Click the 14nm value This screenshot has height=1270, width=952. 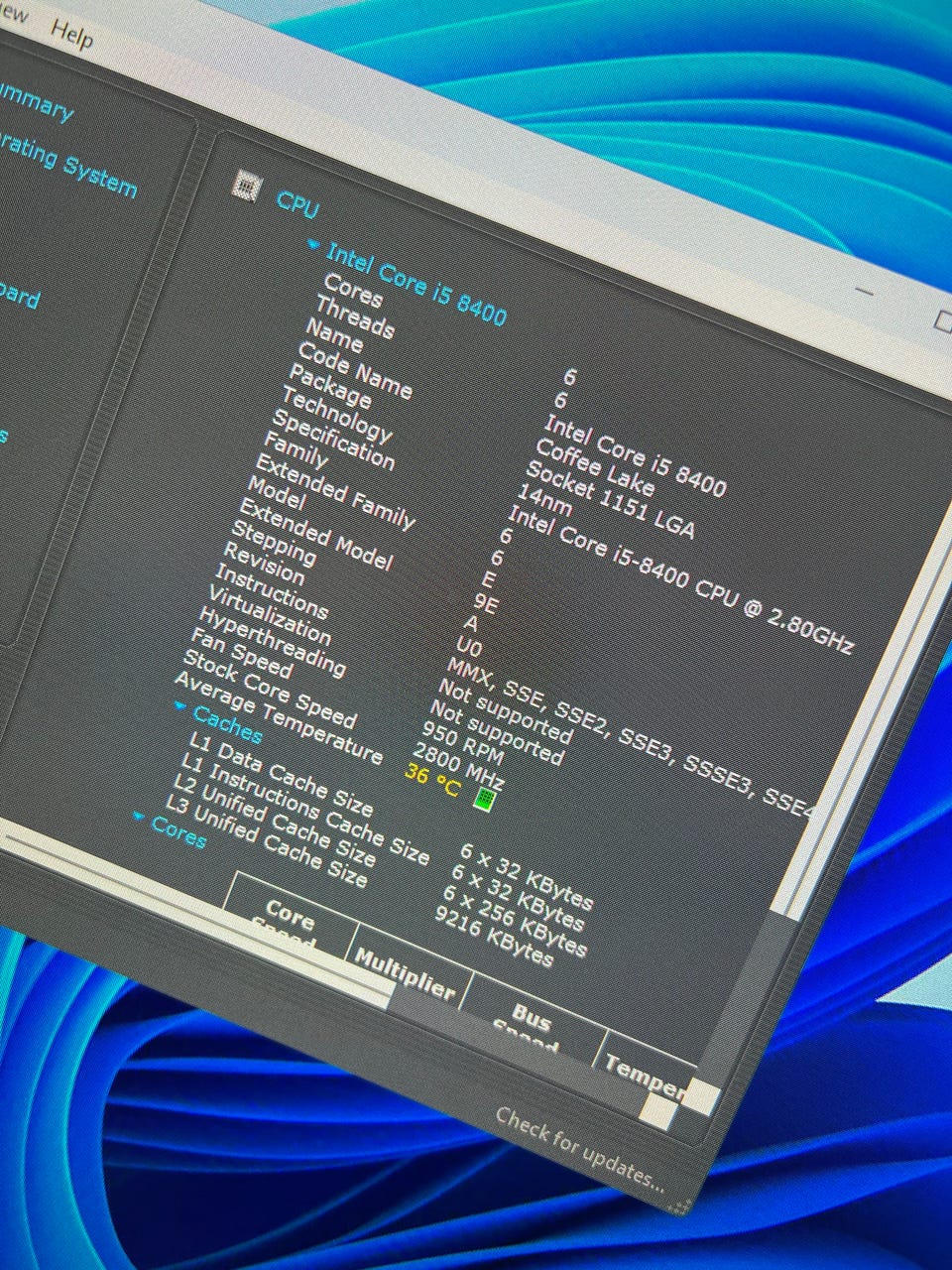(544, 498)
